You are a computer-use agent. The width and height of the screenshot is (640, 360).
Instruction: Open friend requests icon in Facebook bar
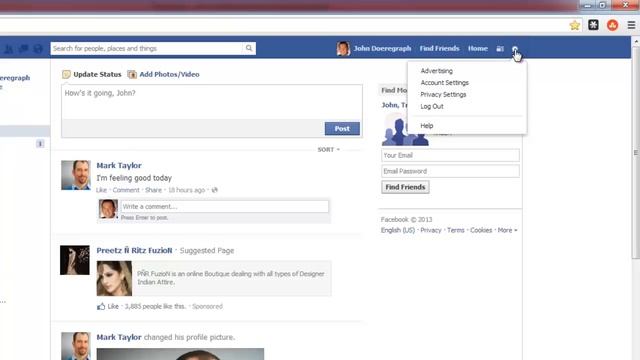(8, 49)
